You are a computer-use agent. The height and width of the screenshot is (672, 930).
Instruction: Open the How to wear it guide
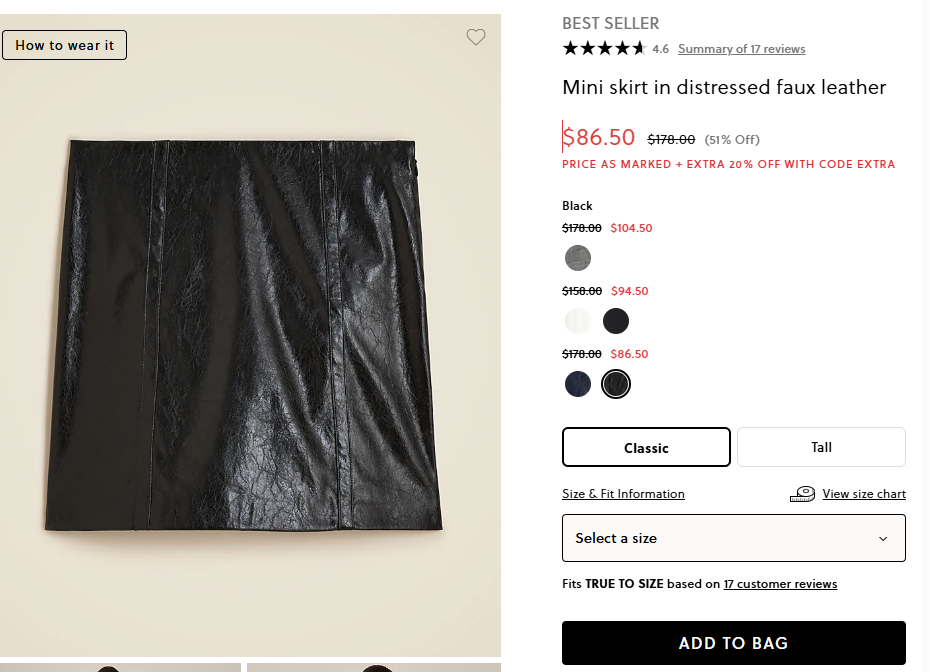[65, 45]
